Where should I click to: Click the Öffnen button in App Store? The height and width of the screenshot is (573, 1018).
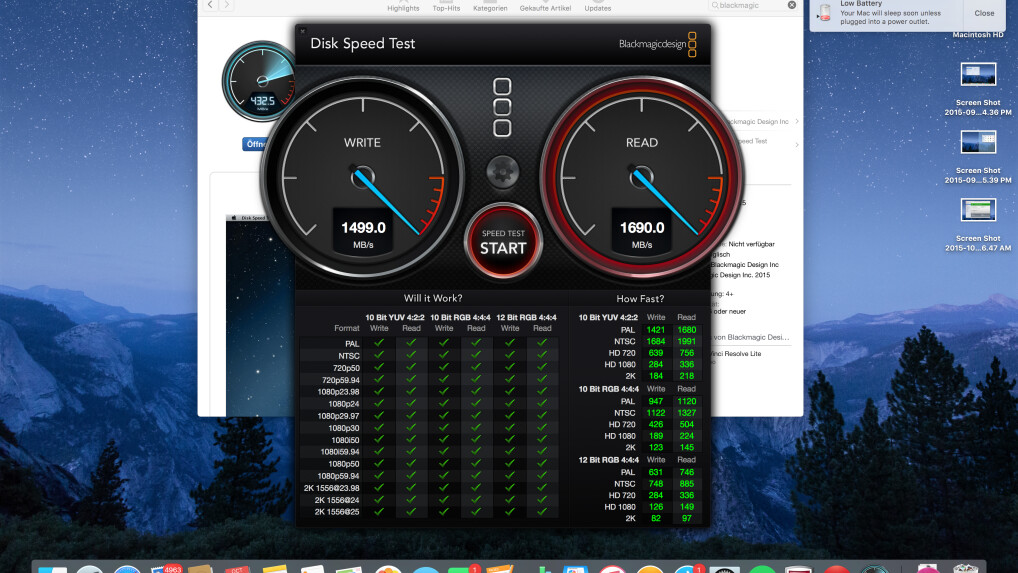254,144
